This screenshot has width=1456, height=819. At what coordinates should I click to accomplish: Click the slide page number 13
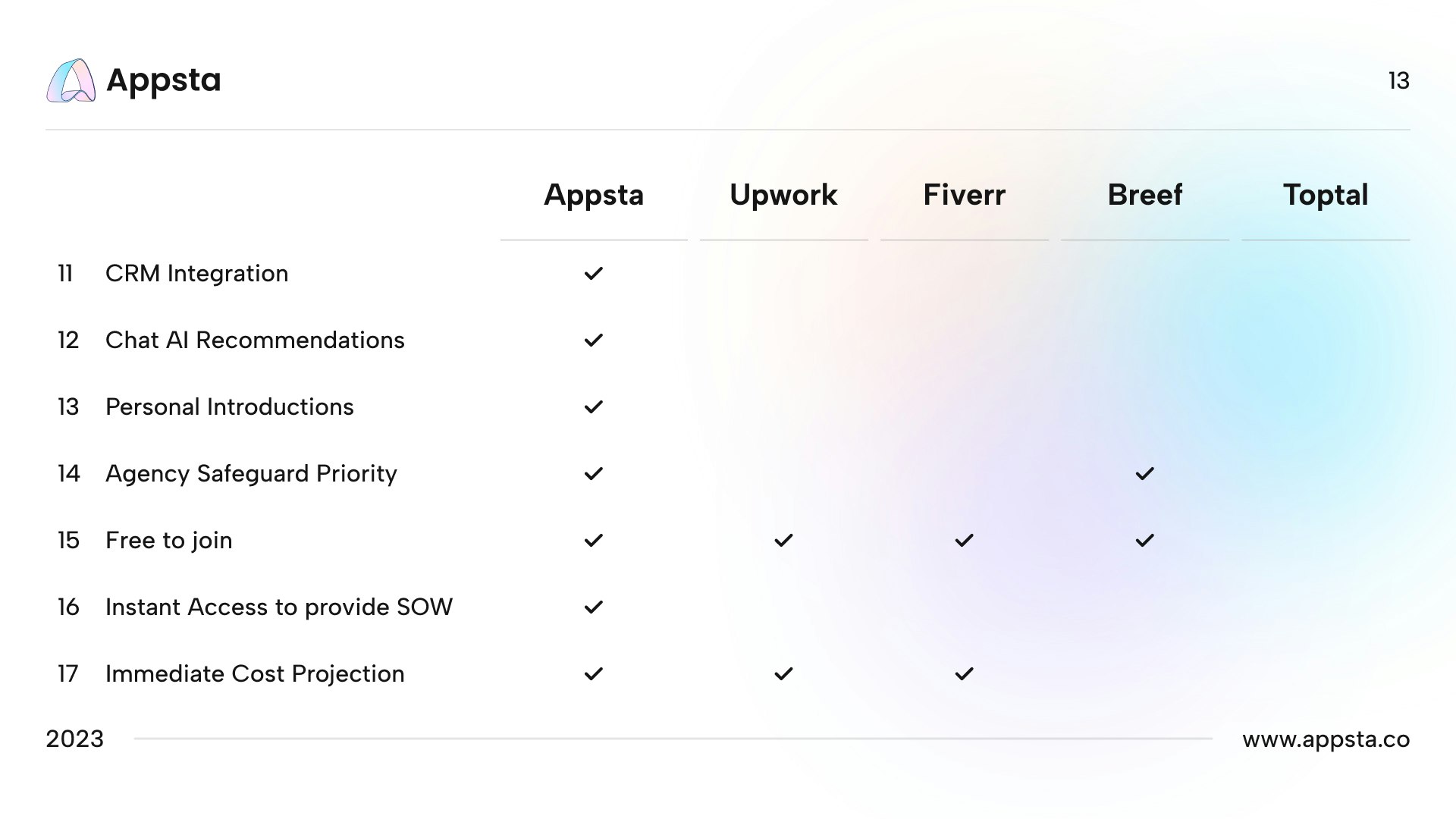pyautogui.click(x=1398, y=80)
